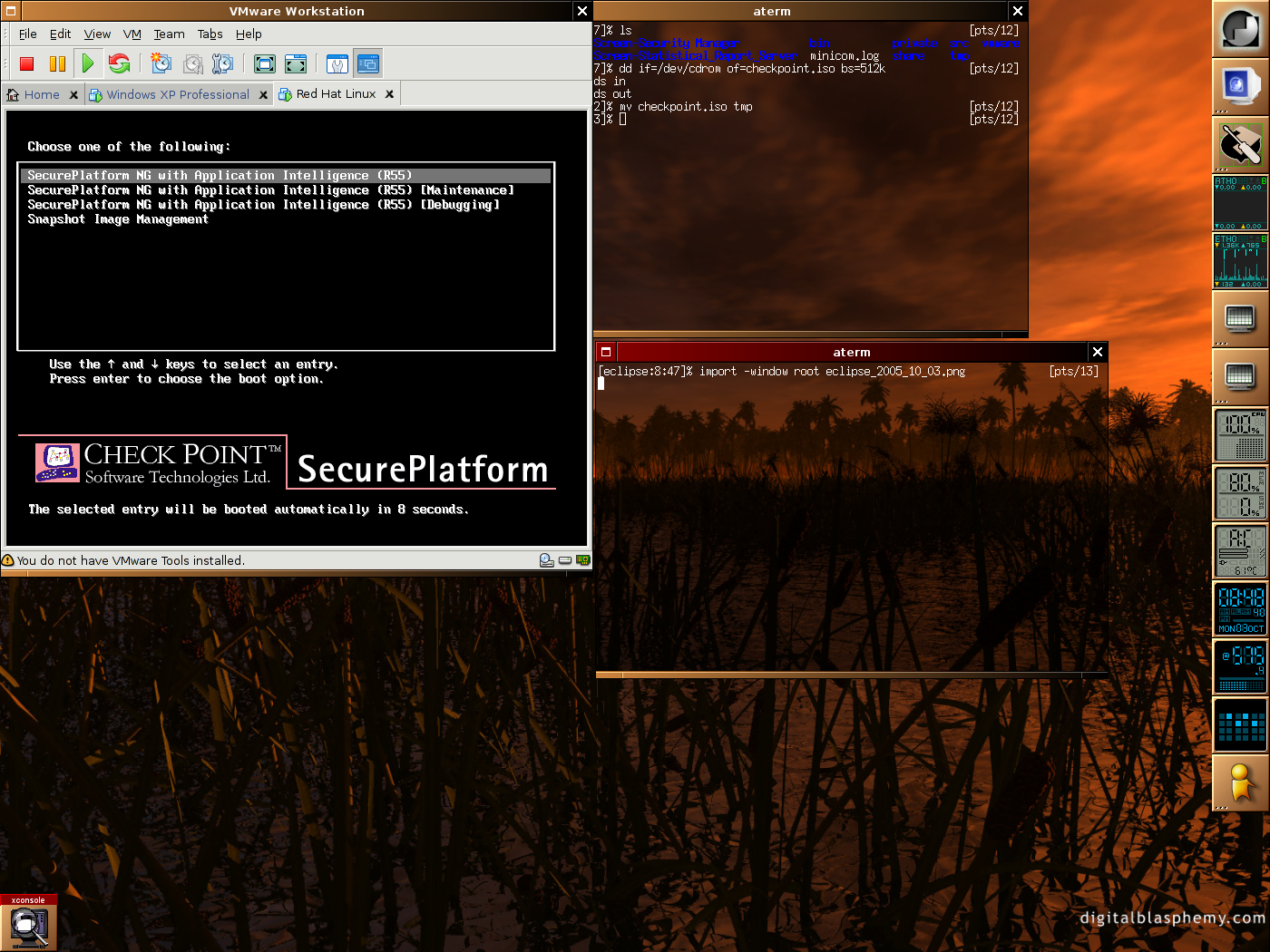Click the ATH0 network monitor dockapp
The image size is (1270, 952).
coord(1241,203)
